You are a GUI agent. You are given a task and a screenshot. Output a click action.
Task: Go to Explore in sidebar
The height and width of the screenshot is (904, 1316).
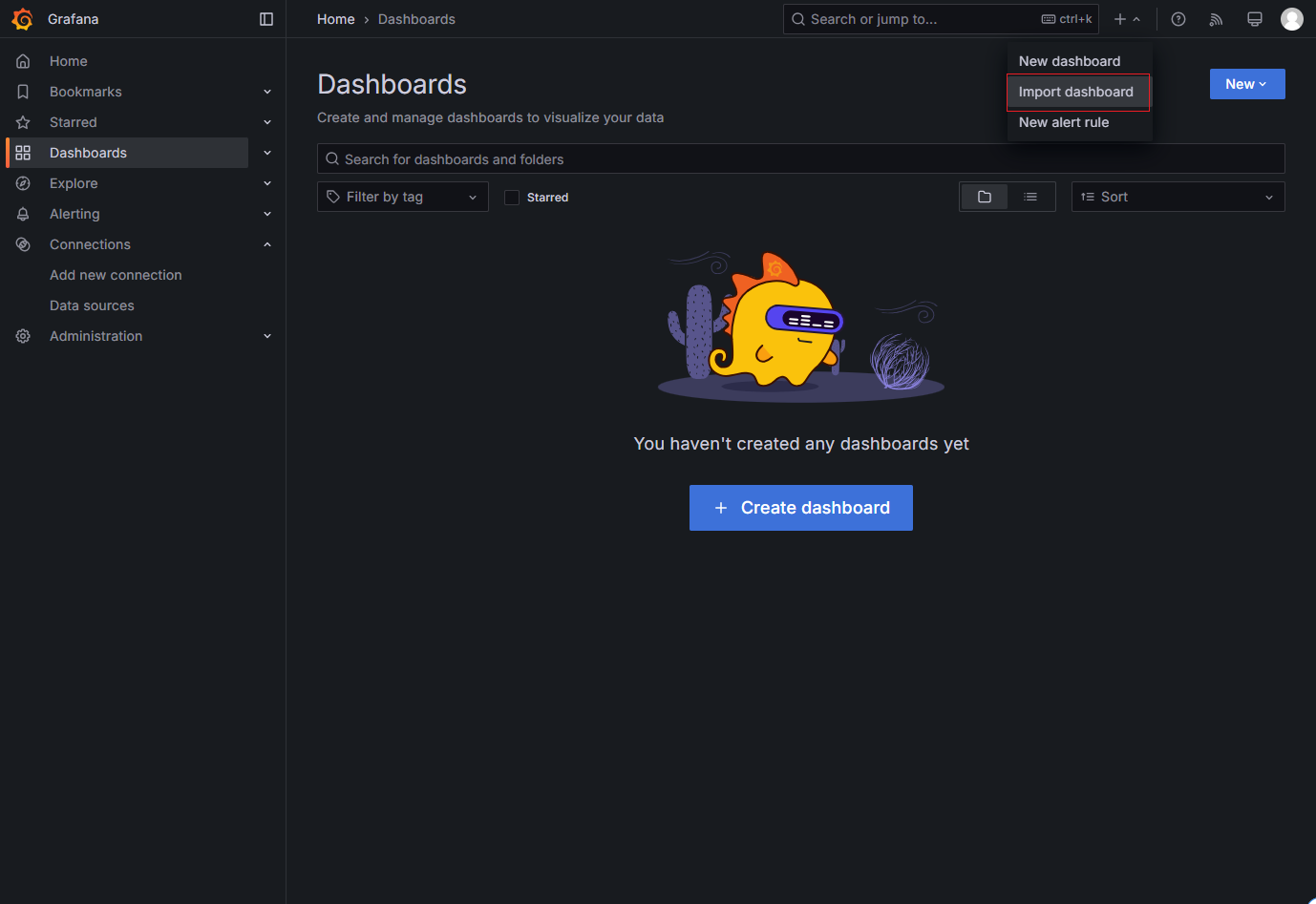point(74,183)
